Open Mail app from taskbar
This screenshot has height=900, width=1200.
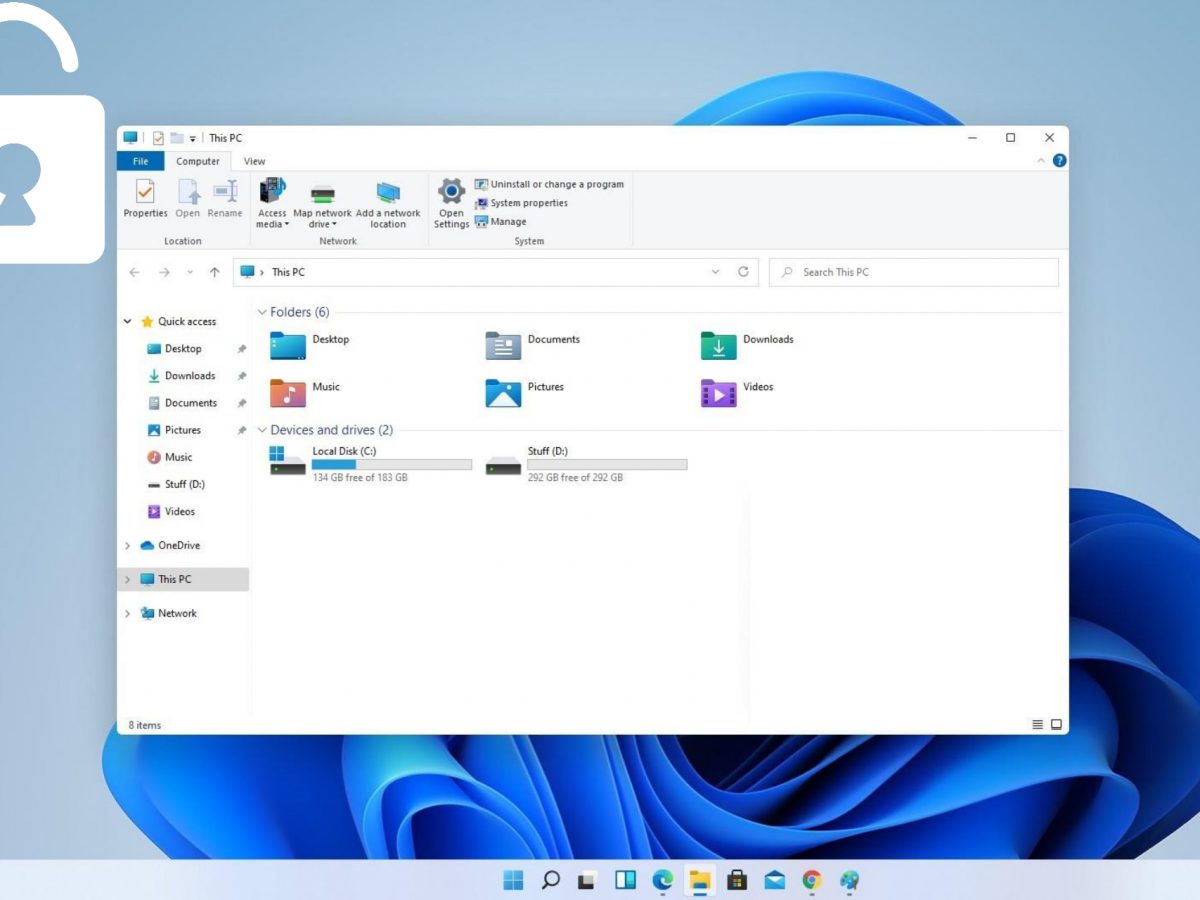pyautogui.click(x=774, y=880)
